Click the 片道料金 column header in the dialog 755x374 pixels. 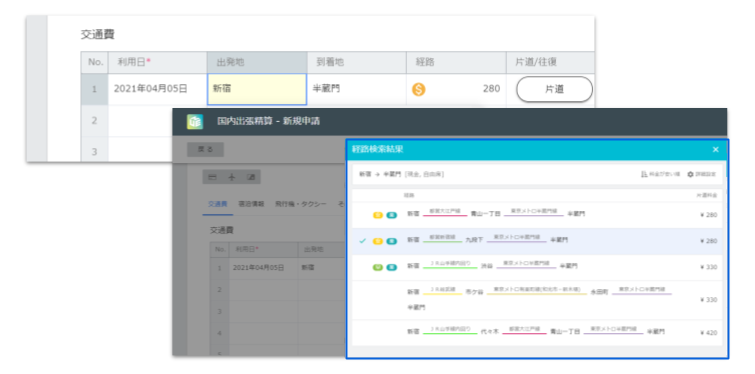click(x=706, y=195)
